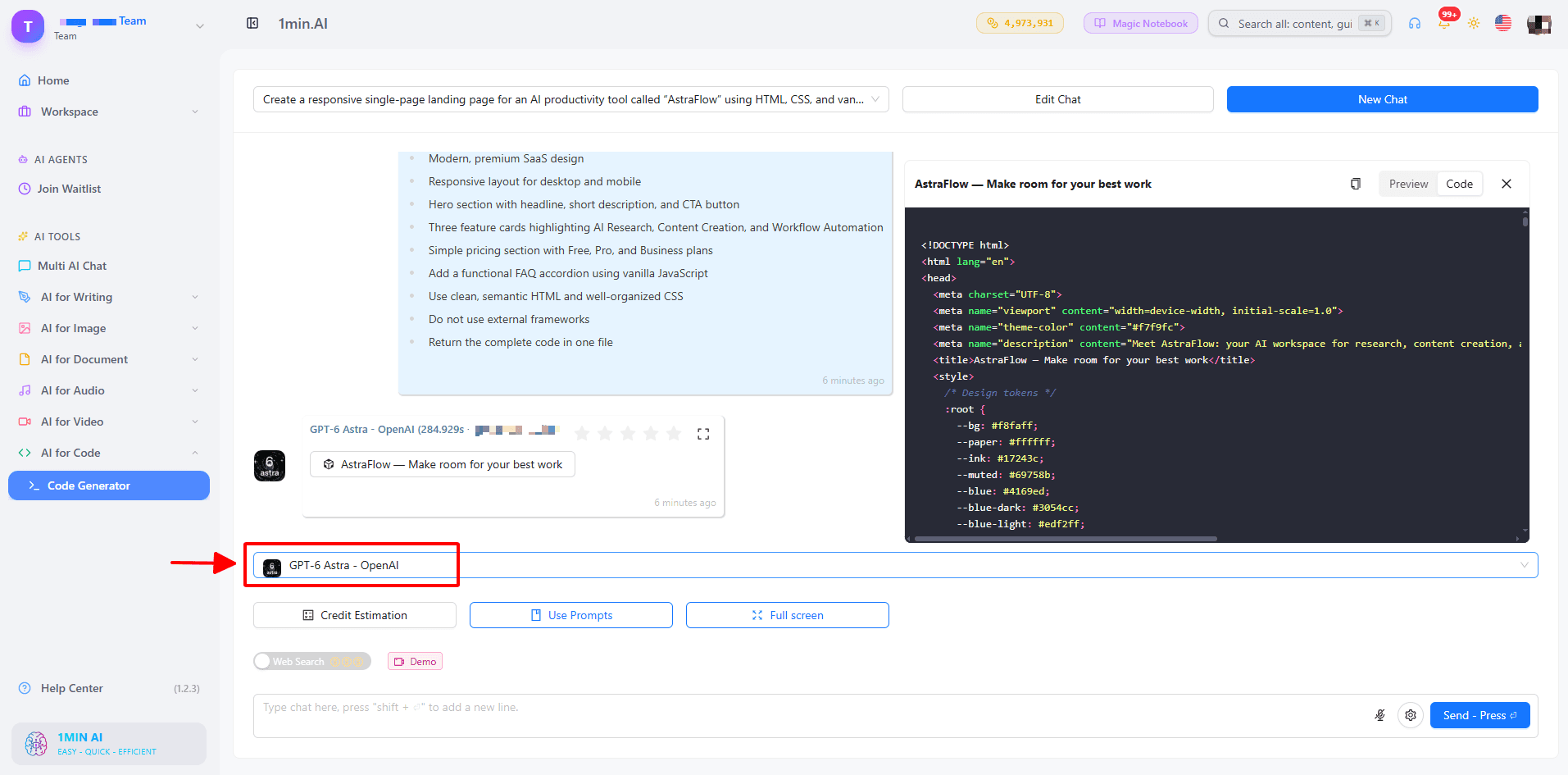The width and height of the screenshot is (1568, 775).
Task: Open chat settings gear icon
Action: tap(1410, 715)
